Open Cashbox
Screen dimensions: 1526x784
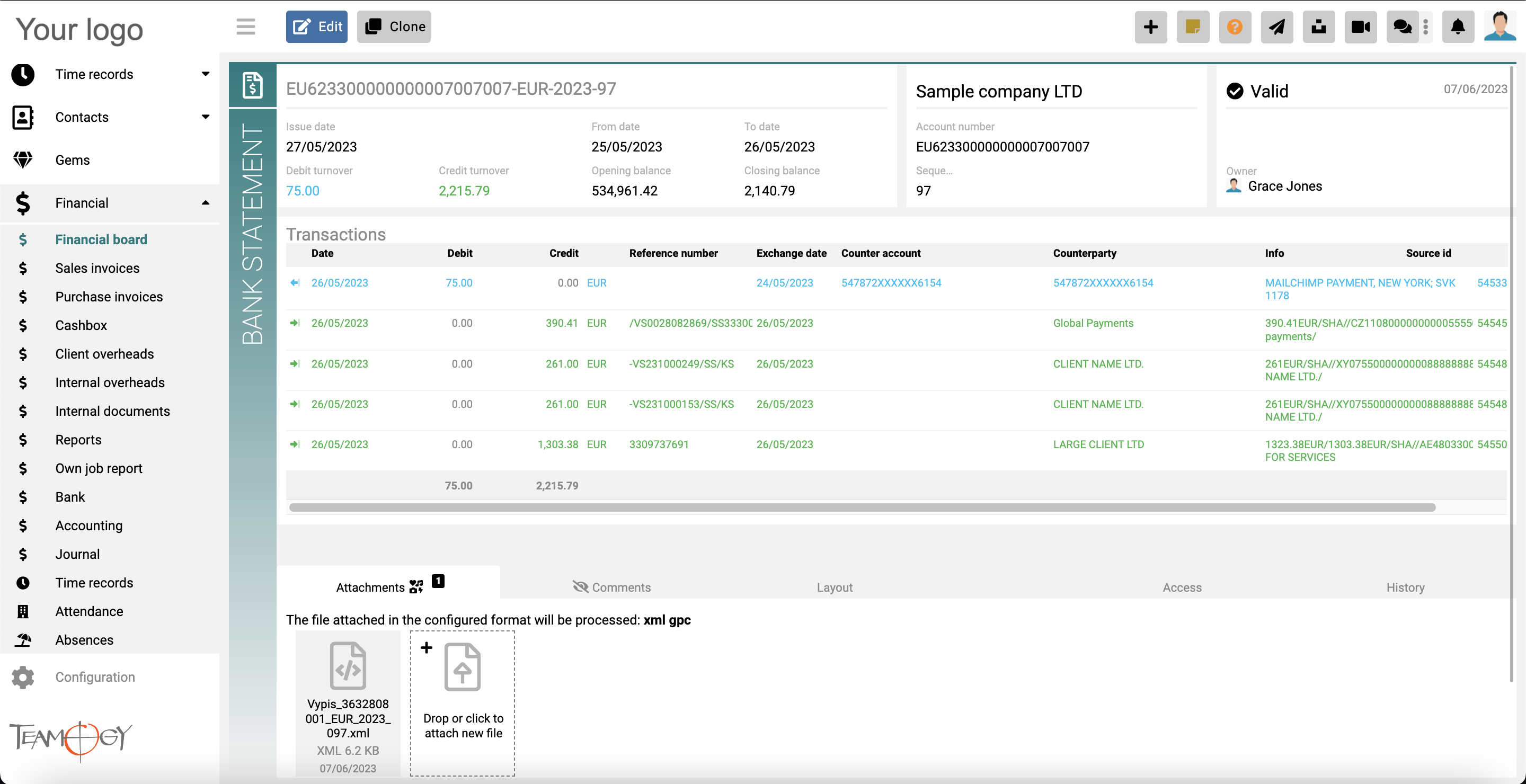point(81,325)
